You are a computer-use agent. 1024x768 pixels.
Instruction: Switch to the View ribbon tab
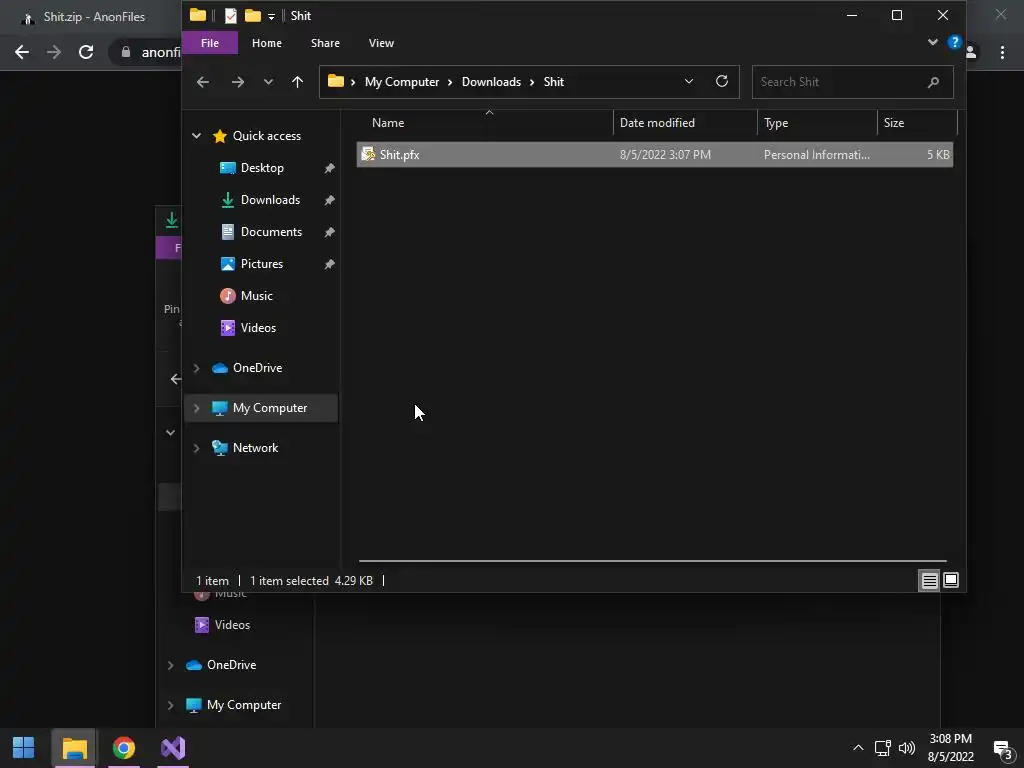tap(381, 43)
